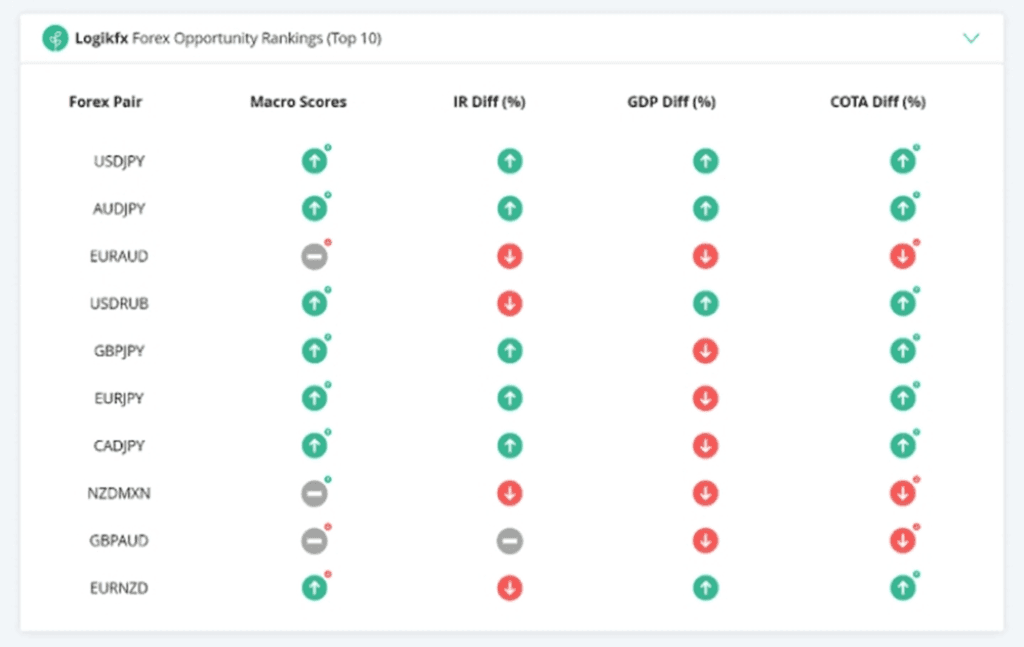This screenshot has width=1024, height=647.
Task: Click EURJPY IR Diff up arrow
Action: pos(510,398)
